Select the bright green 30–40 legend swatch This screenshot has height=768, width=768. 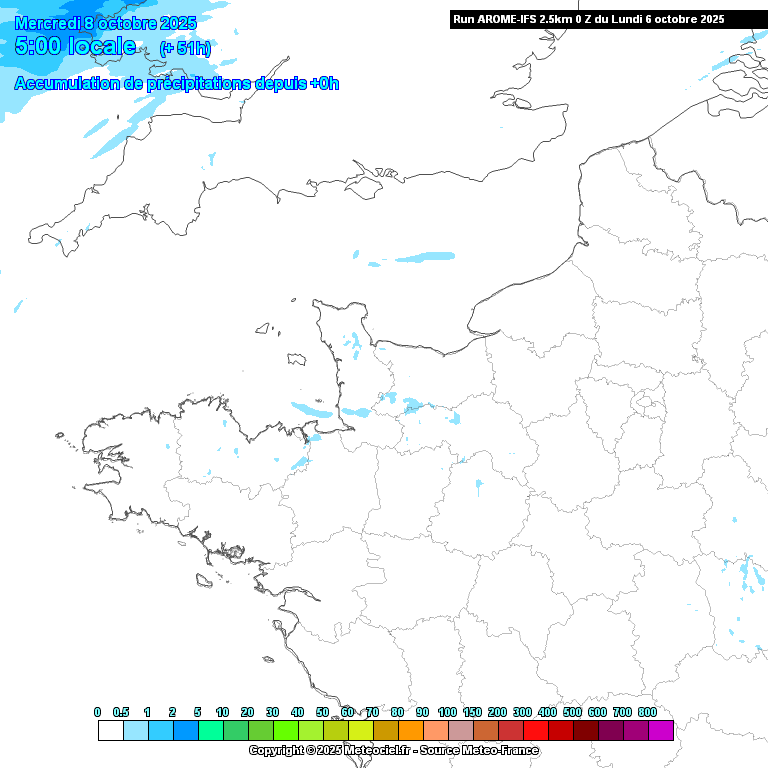pos(285,730)
